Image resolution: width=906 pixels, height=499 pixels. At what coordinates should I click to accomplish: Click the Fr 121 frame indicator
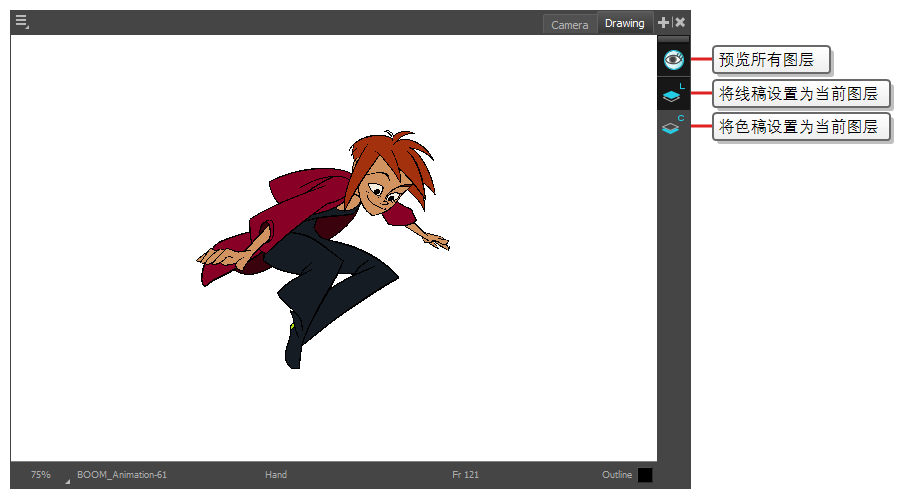[465, 475]
